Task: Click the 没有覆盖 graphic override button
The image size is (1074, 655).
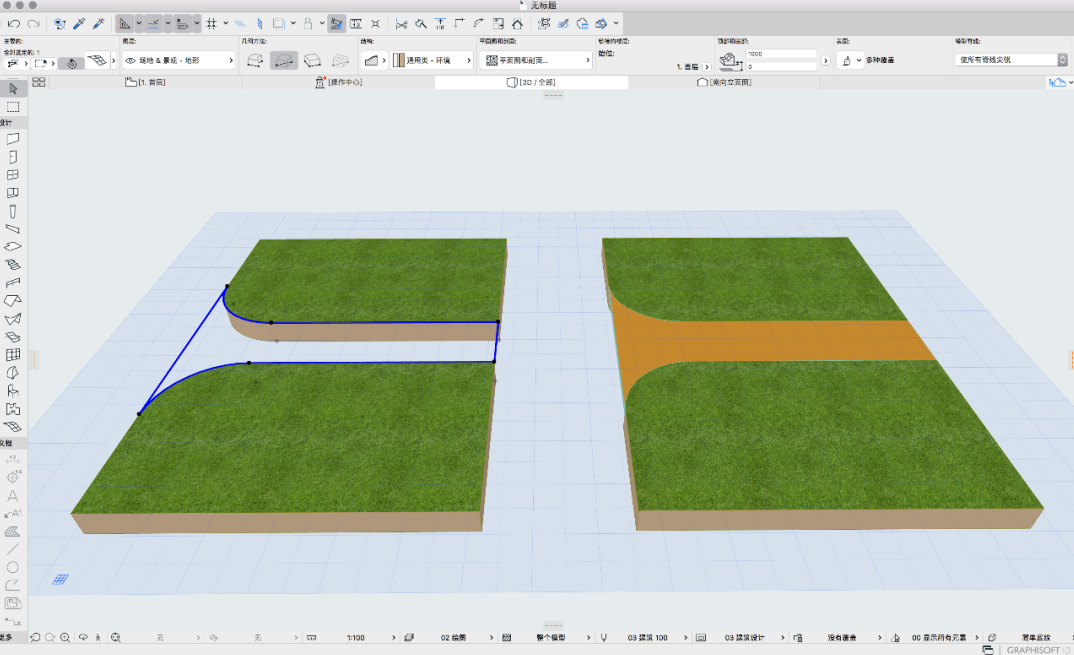Action: [x=842, y=637]
